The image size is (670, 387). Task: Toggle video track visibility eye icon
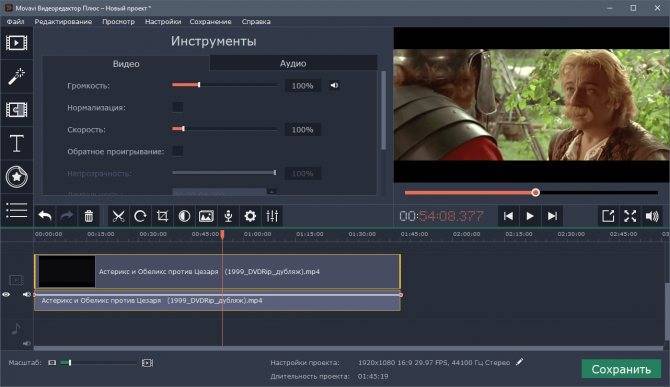6,294
